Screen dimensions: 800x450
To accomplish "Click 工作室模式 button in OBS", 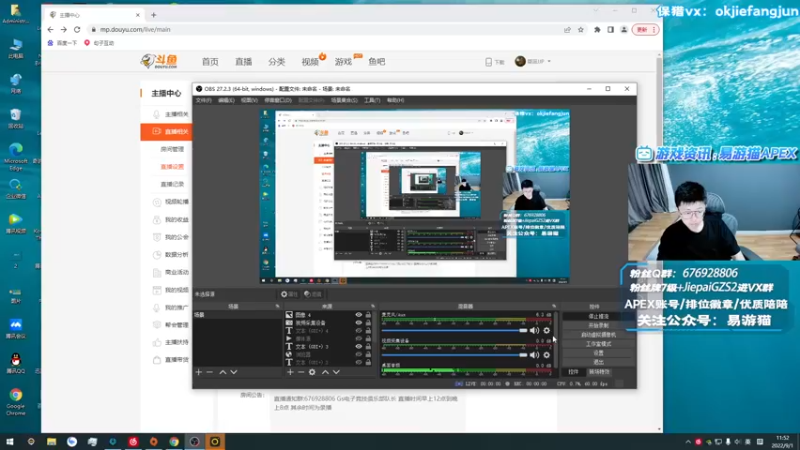I will point(598,344).
